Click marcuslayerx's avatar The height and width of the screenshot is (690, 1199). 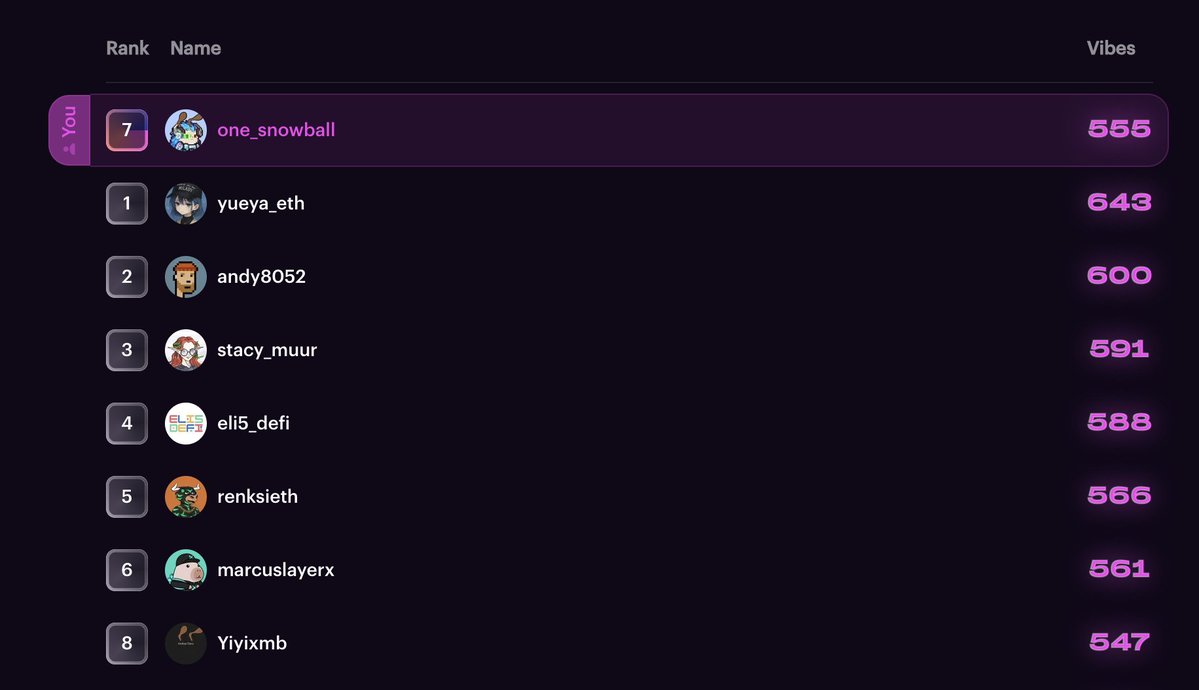pyautogui.click(x=186, y=570)
